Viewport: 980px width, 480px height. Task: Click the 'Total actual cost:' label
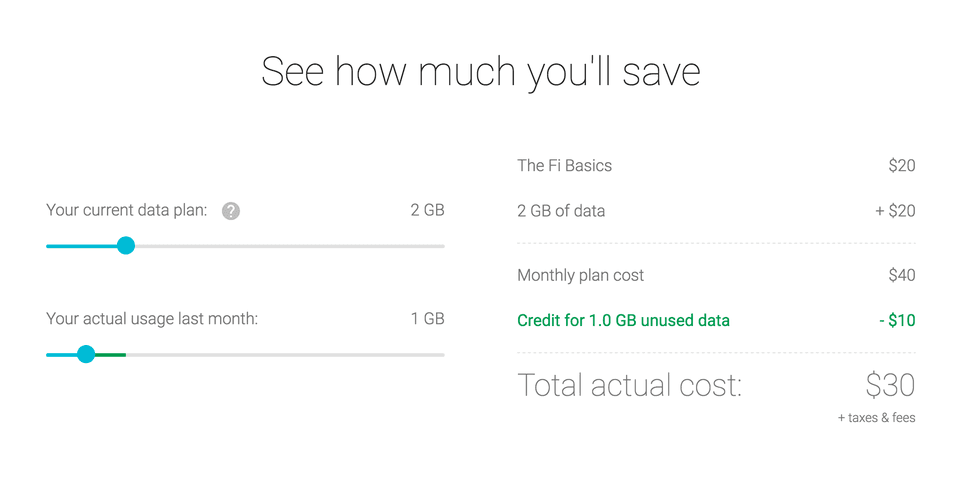pyautogui.click(x=629, y=385)
